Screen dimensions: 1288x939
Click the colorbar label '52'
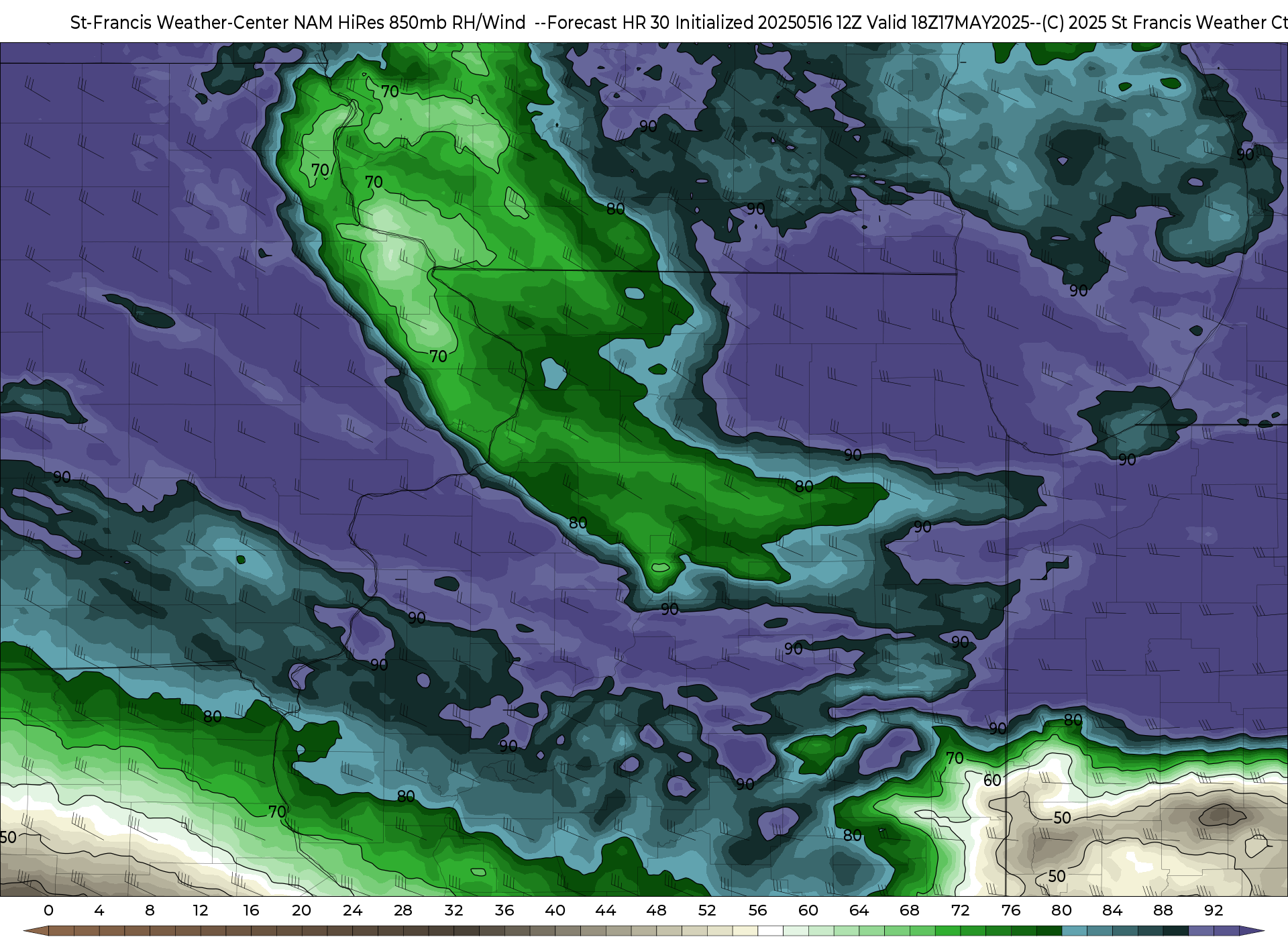(x=707, y=910)
